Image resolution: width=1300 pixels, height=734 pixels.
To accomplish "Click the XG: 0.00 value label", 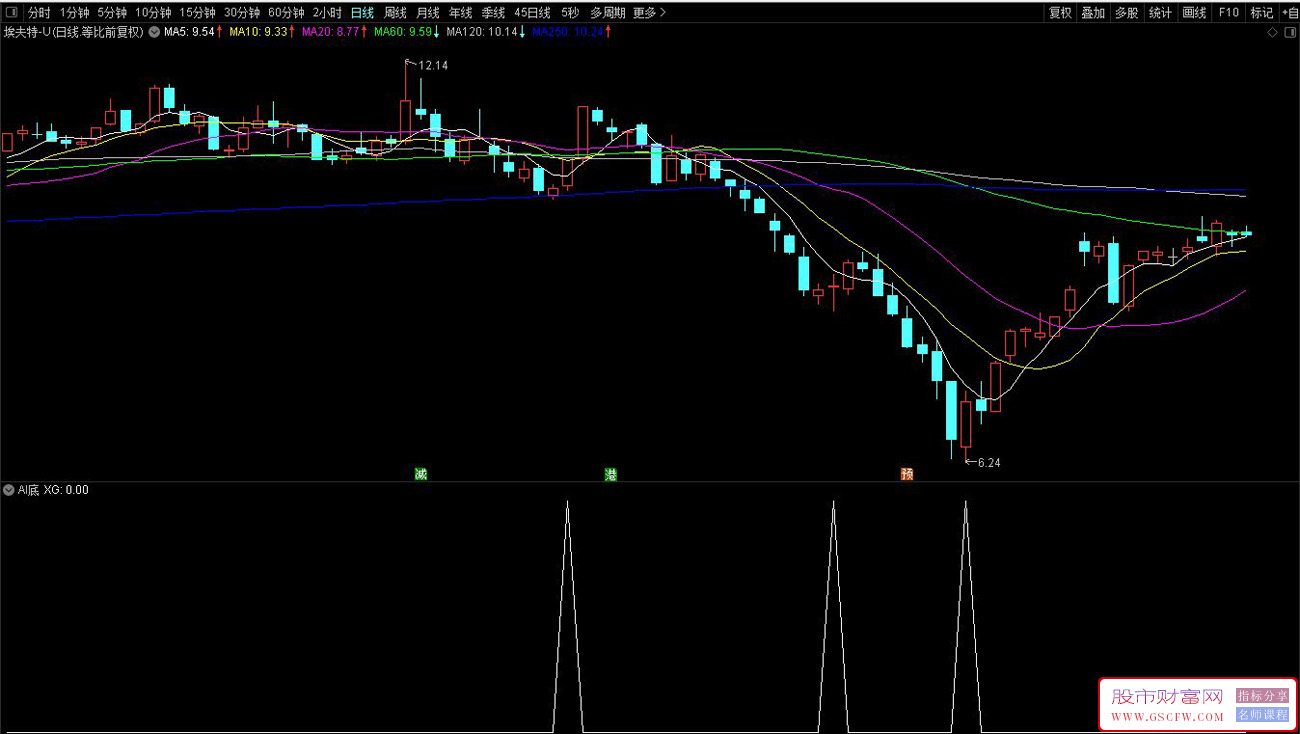I will click(x=66, y=490).
